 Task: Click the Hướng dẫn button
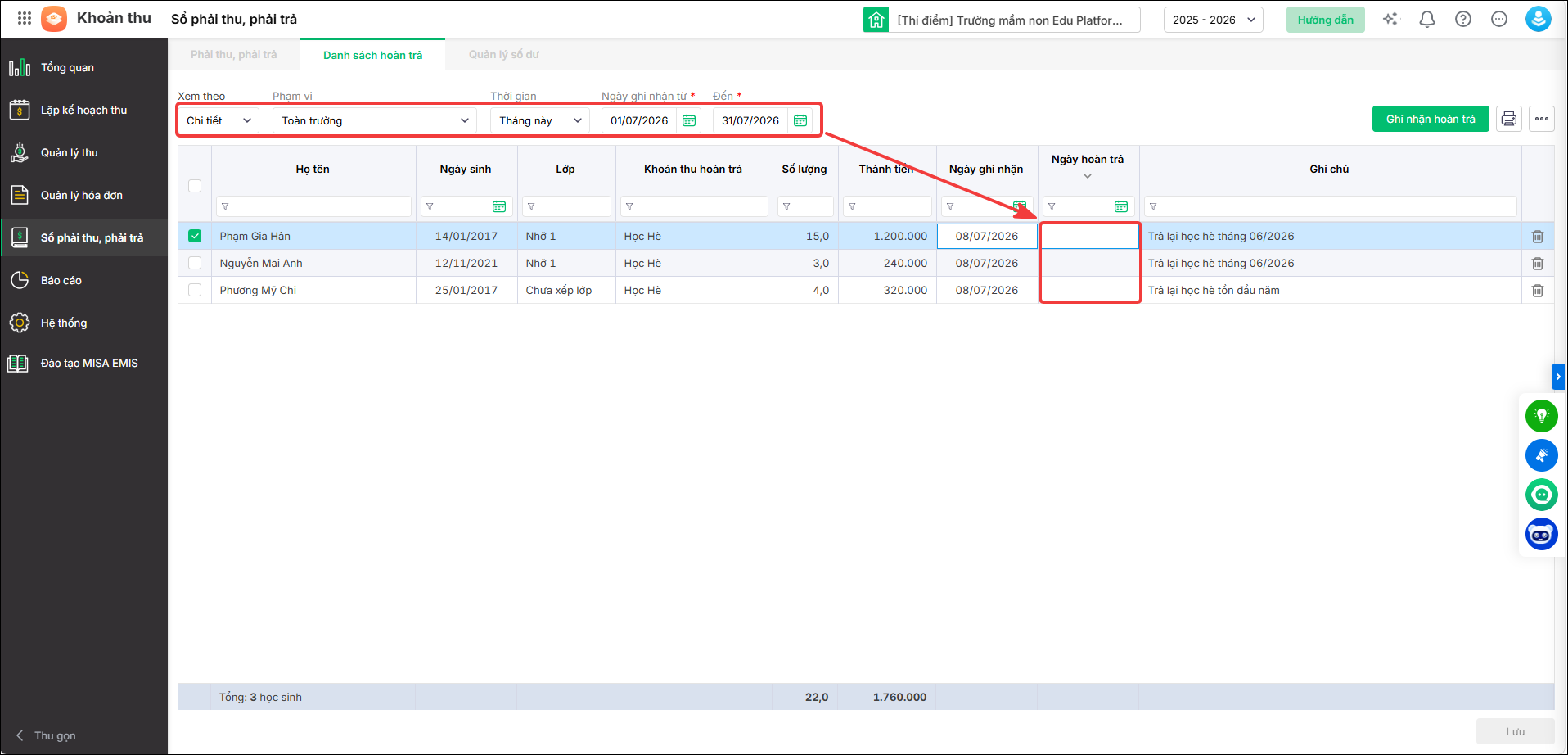[x=1326, y=20]
